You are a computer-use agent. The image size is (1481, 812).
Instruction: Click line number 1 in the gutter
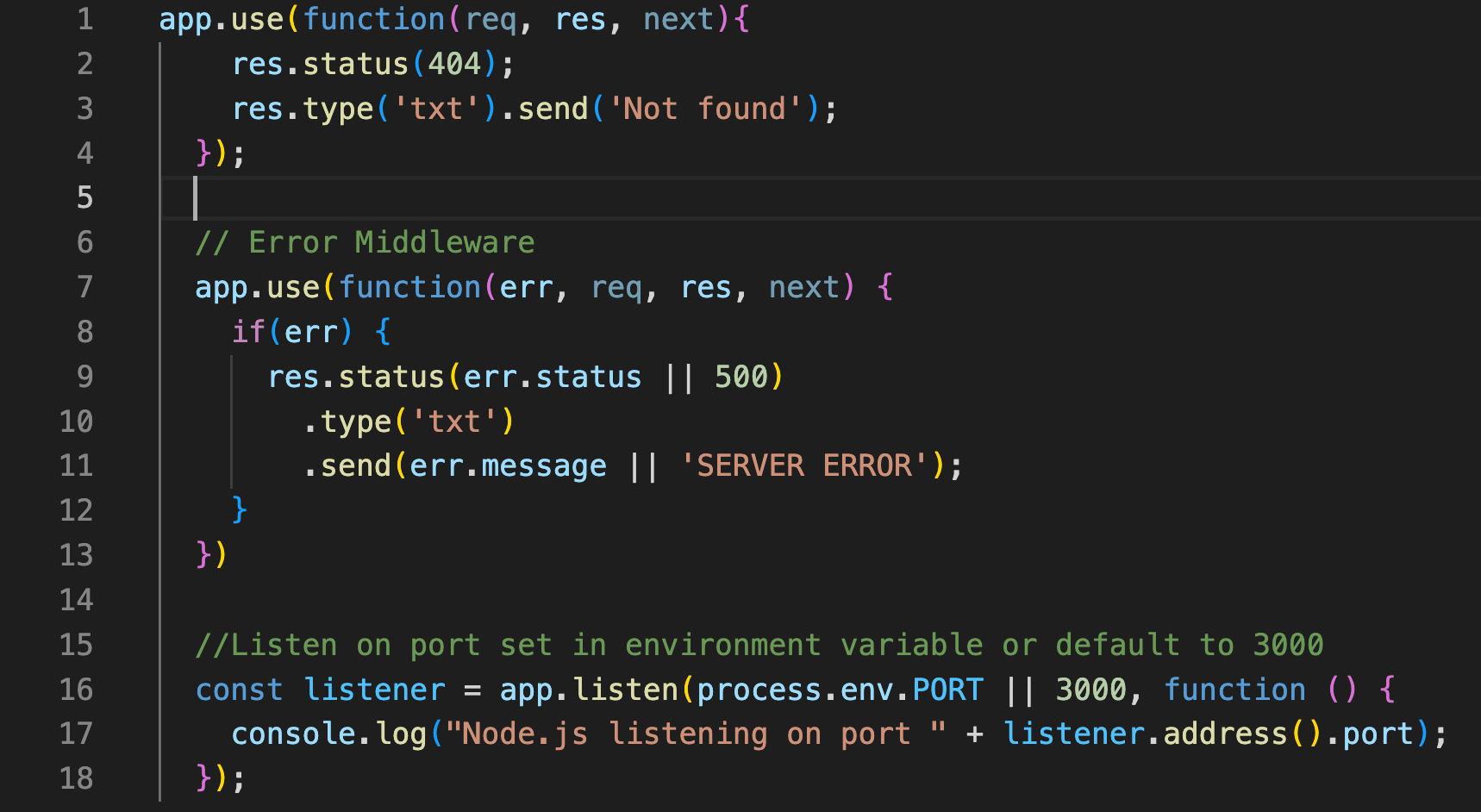84,19
